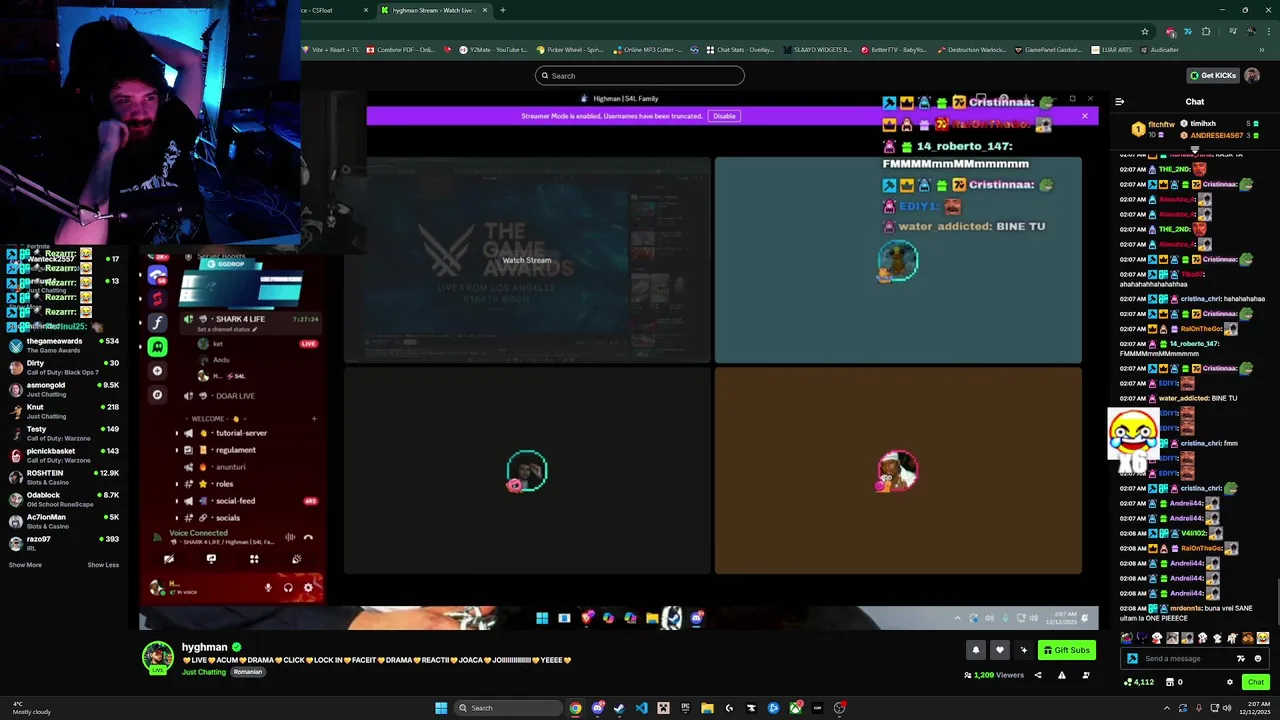
Task: Share the stream via the share icon
Action: click(x=1037, y=675)
